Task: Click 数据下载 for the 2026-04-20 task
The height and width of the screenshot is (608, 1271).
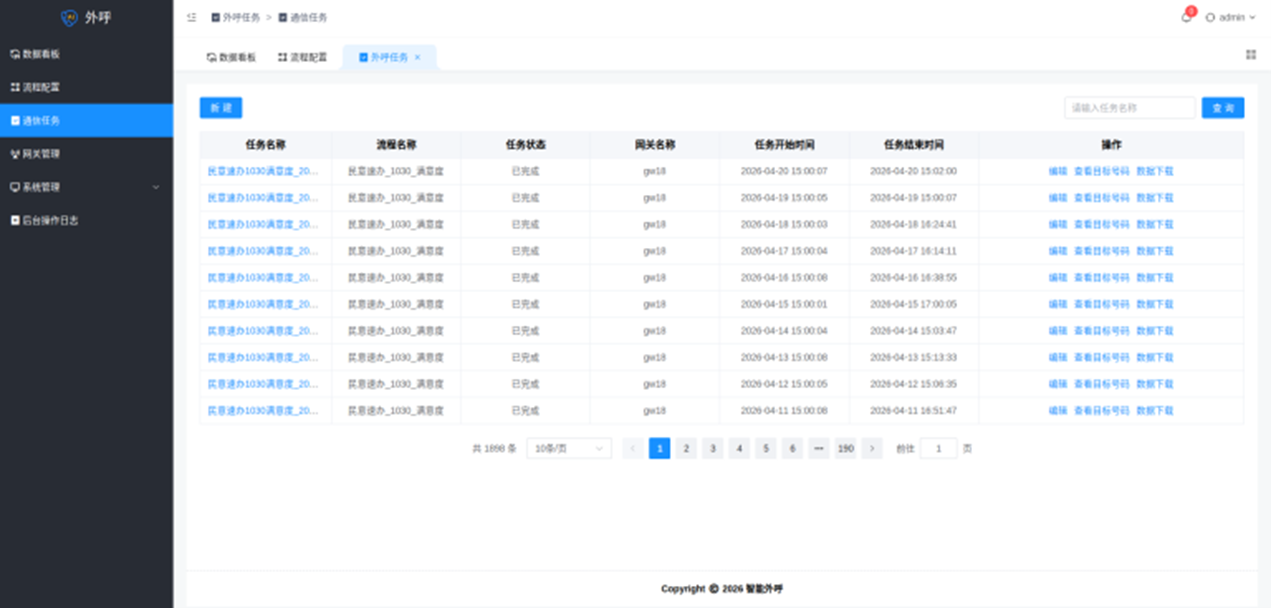Action: point(1155,171)
